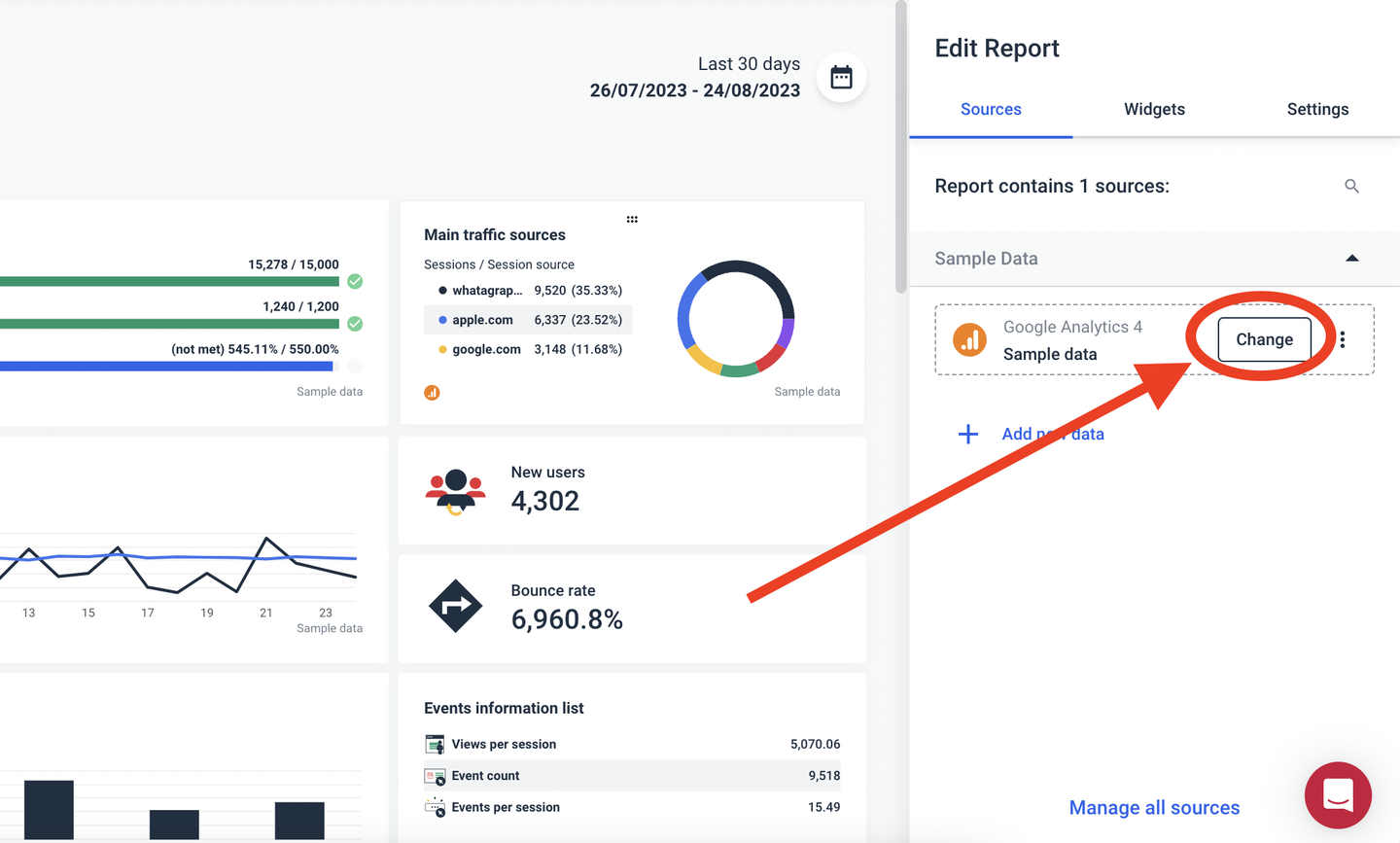Collapse the Sample Data section
The image size is (1400, 843).
pyautogui.click(x=1352, y=258)
